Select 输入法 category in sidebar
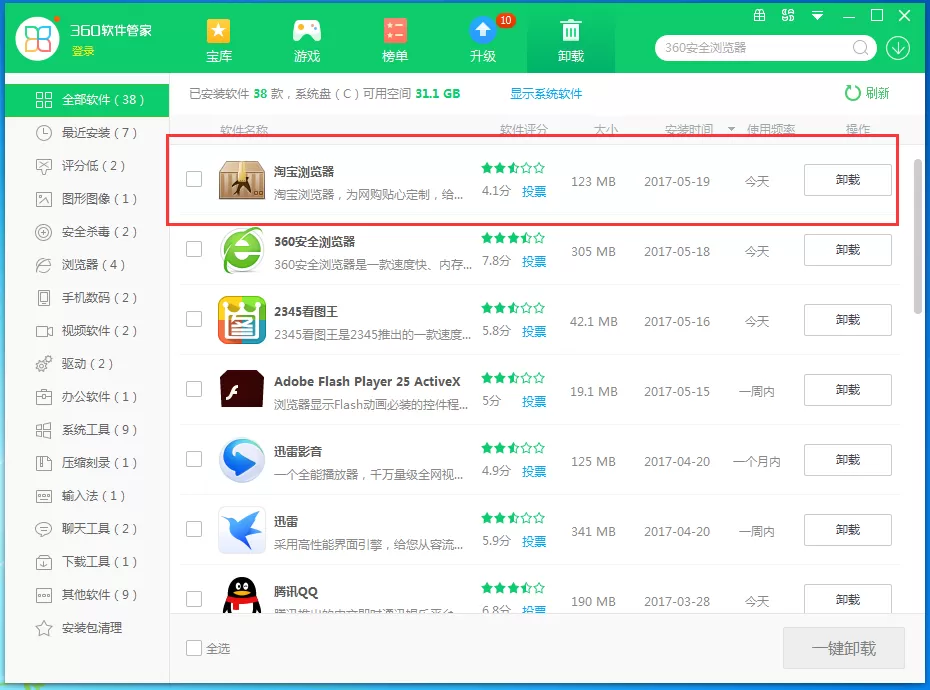930x690 pixels. pyautogui.click(x=87, y=496)
